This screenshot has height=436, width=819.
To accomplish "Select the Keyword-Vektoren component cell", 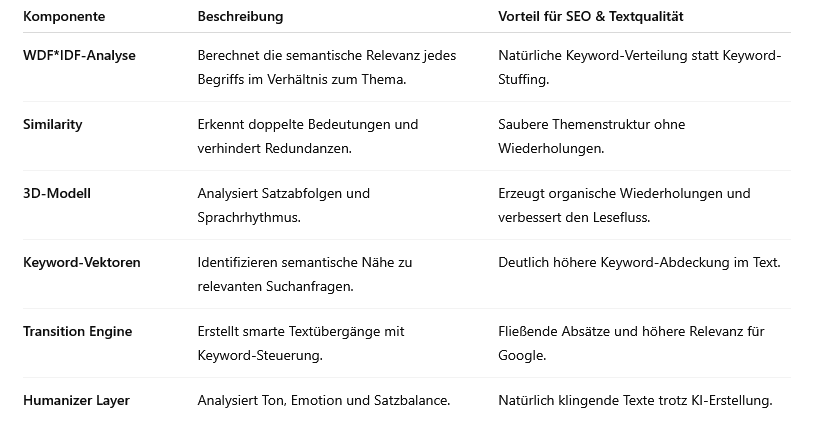I will pos(82,263).
